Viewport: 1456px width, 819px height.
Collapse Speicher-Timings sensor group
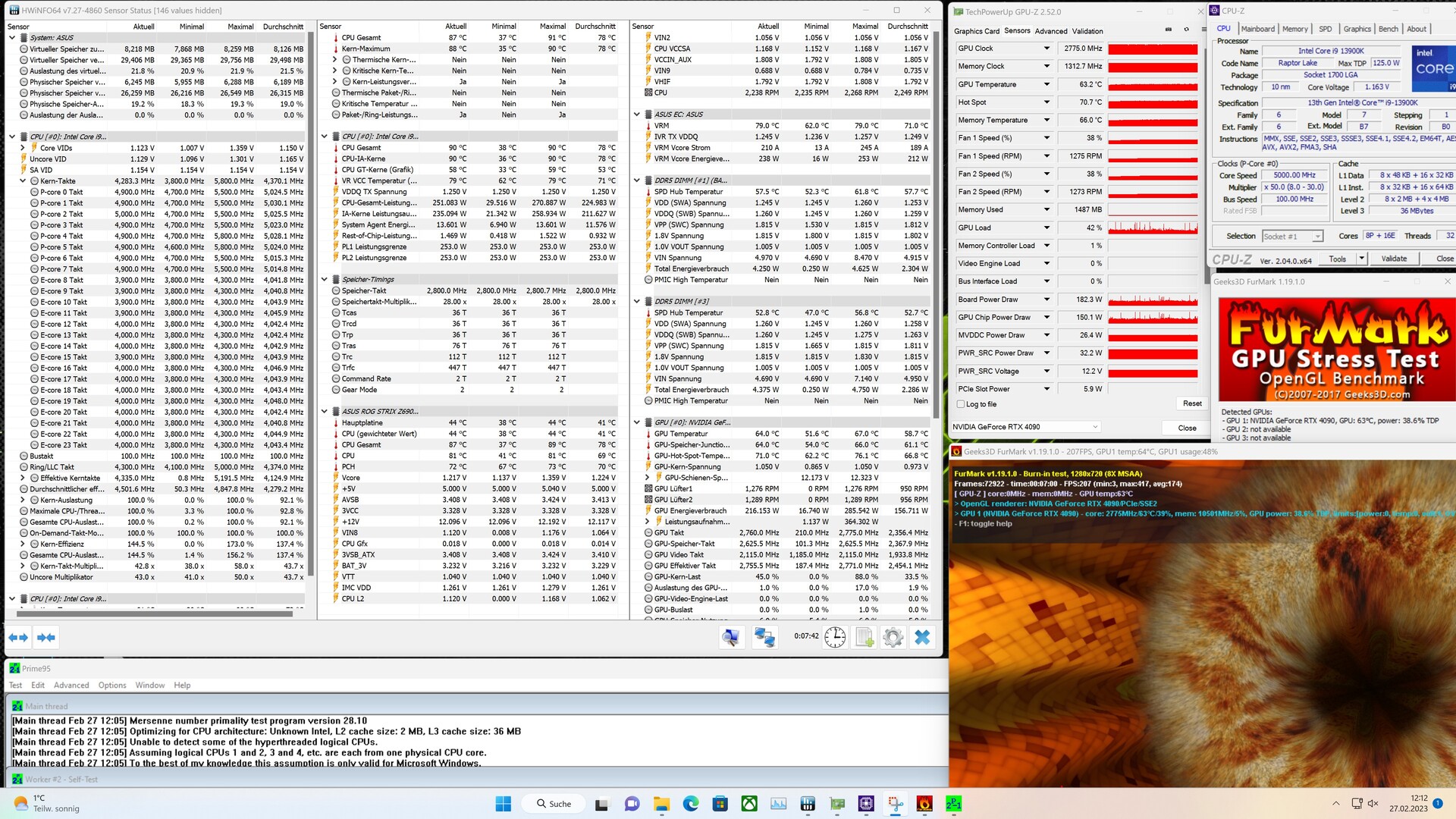325,279
